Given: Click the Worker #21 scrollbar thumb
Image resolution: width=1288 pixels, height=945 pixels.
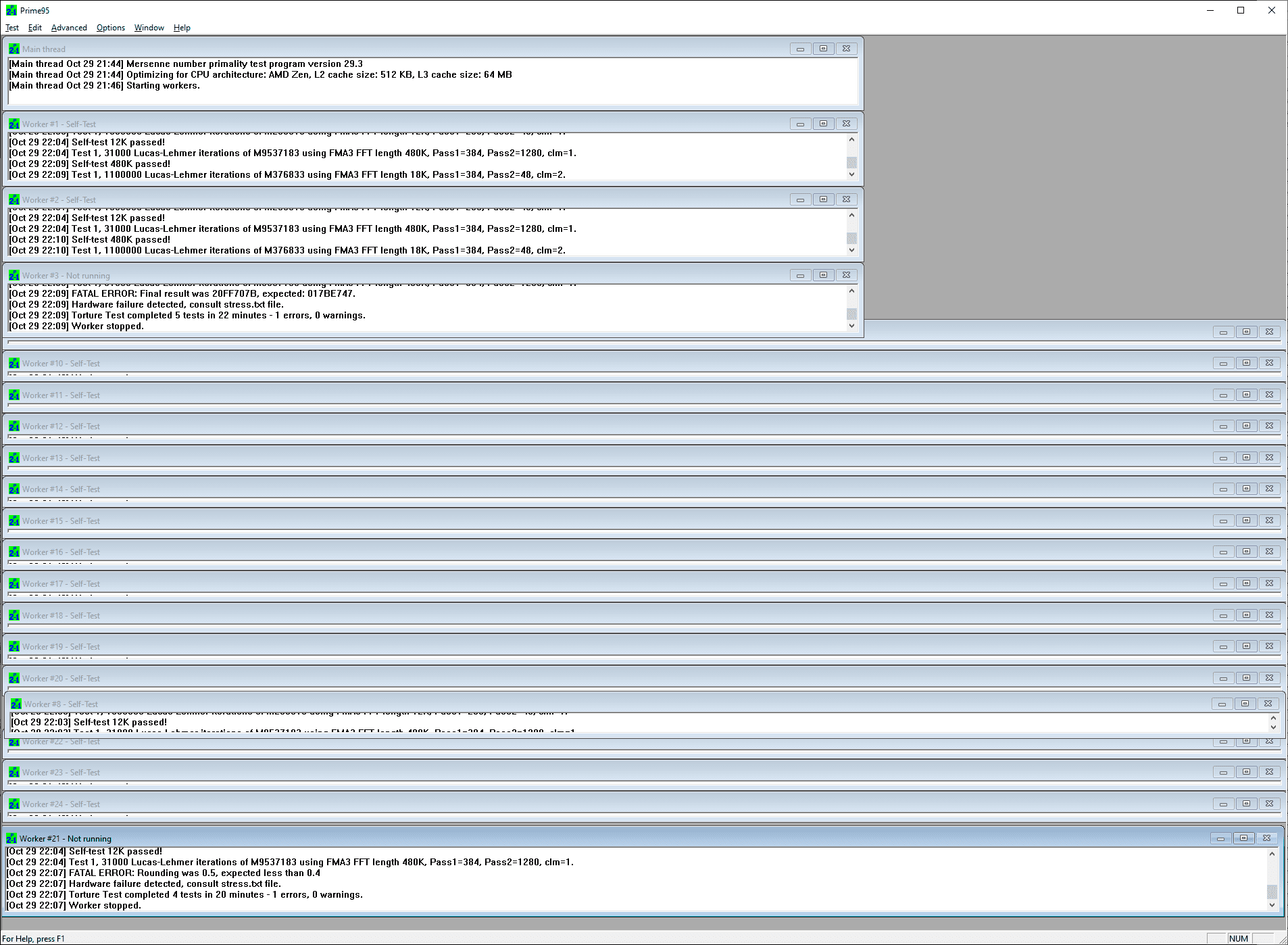Looking at the screenshot, I should click(1272, 892).
